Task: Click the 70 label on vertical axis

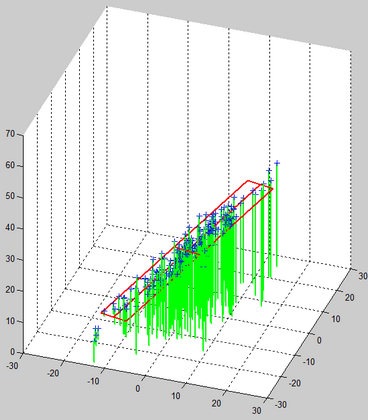Action: 10,134
